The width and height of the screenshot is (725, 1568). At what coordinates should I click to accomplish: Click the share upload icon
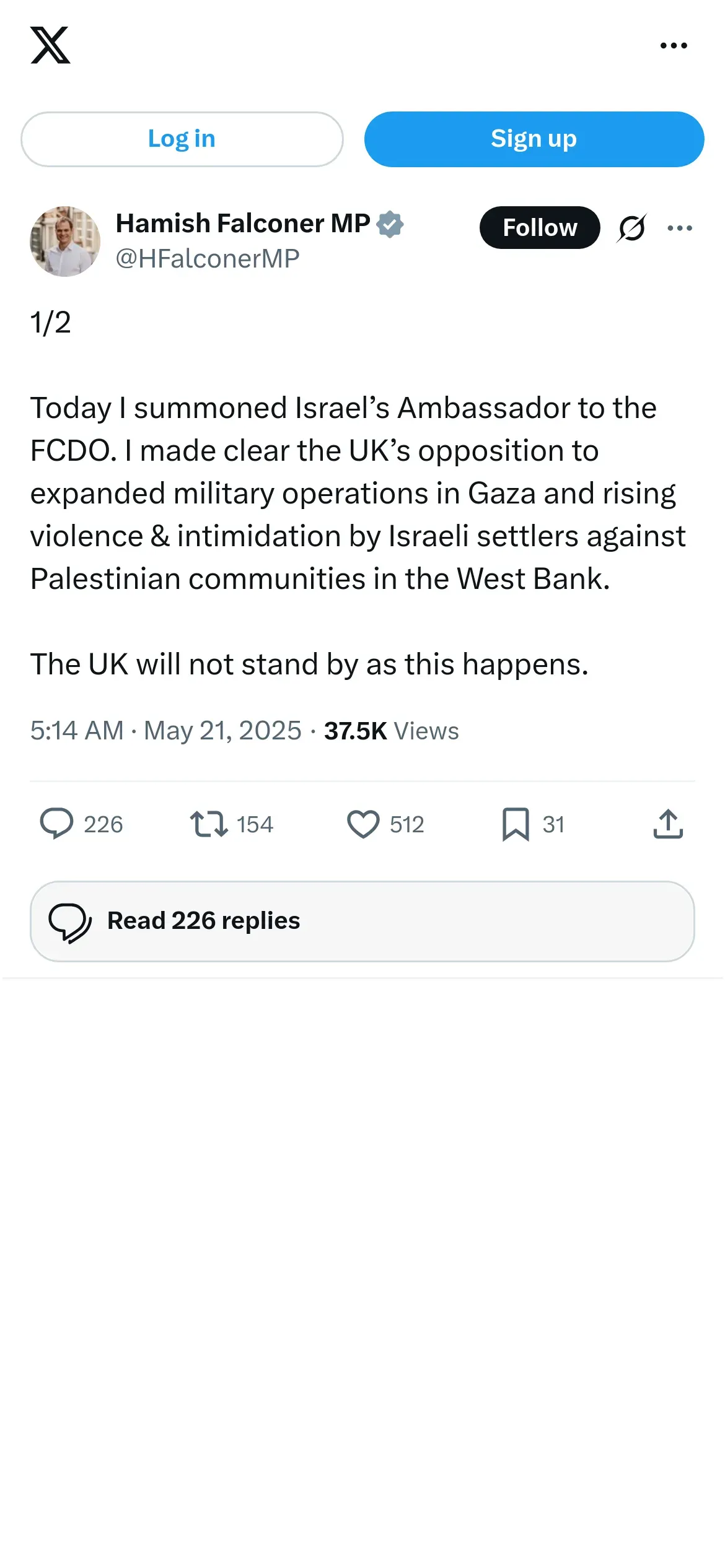[x=668, y=824]
